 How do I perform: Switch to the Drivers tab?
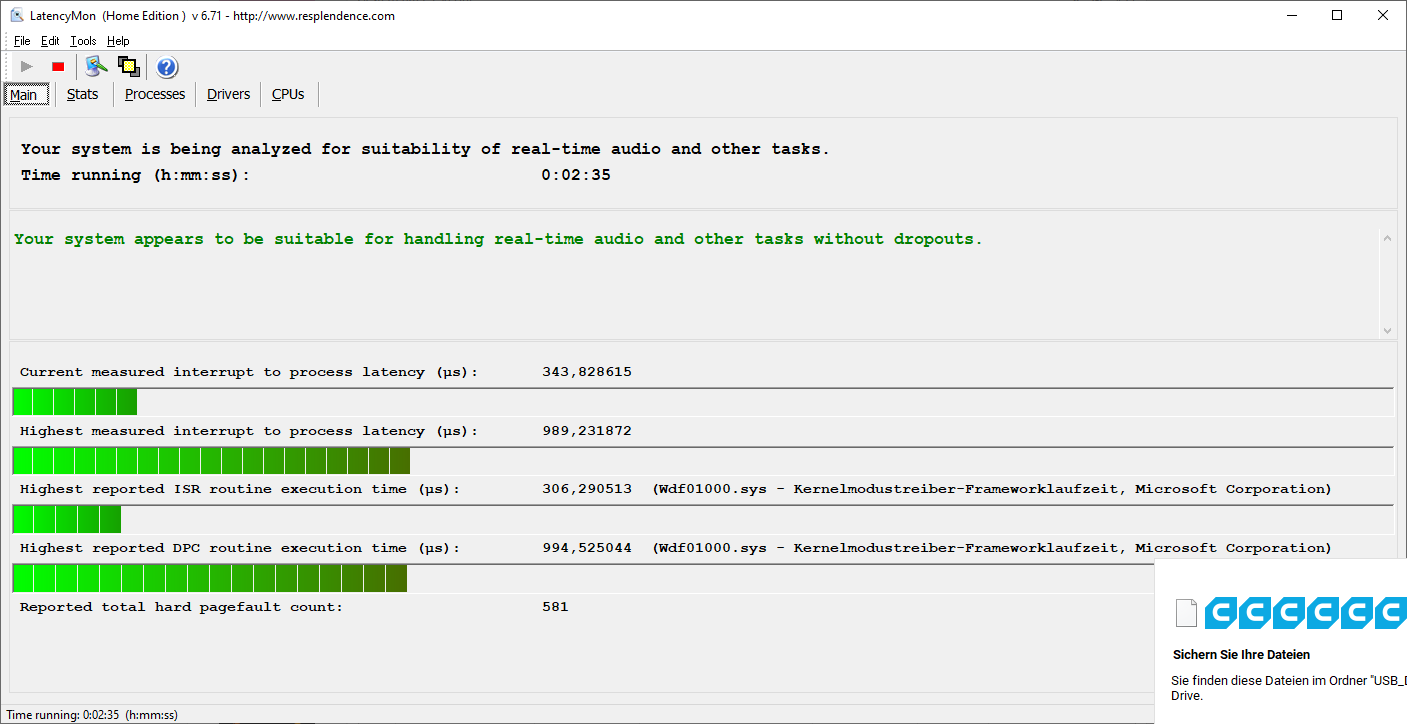tap(229, 94)
